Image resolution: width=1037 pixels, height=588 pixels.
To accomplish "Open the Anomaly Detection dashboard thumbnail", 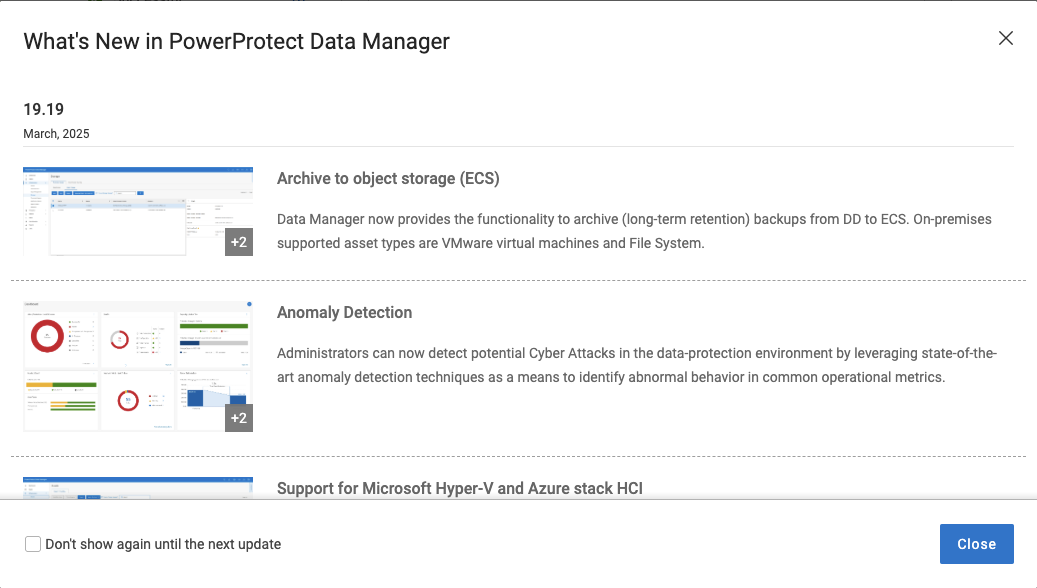I will click(138, 366).
